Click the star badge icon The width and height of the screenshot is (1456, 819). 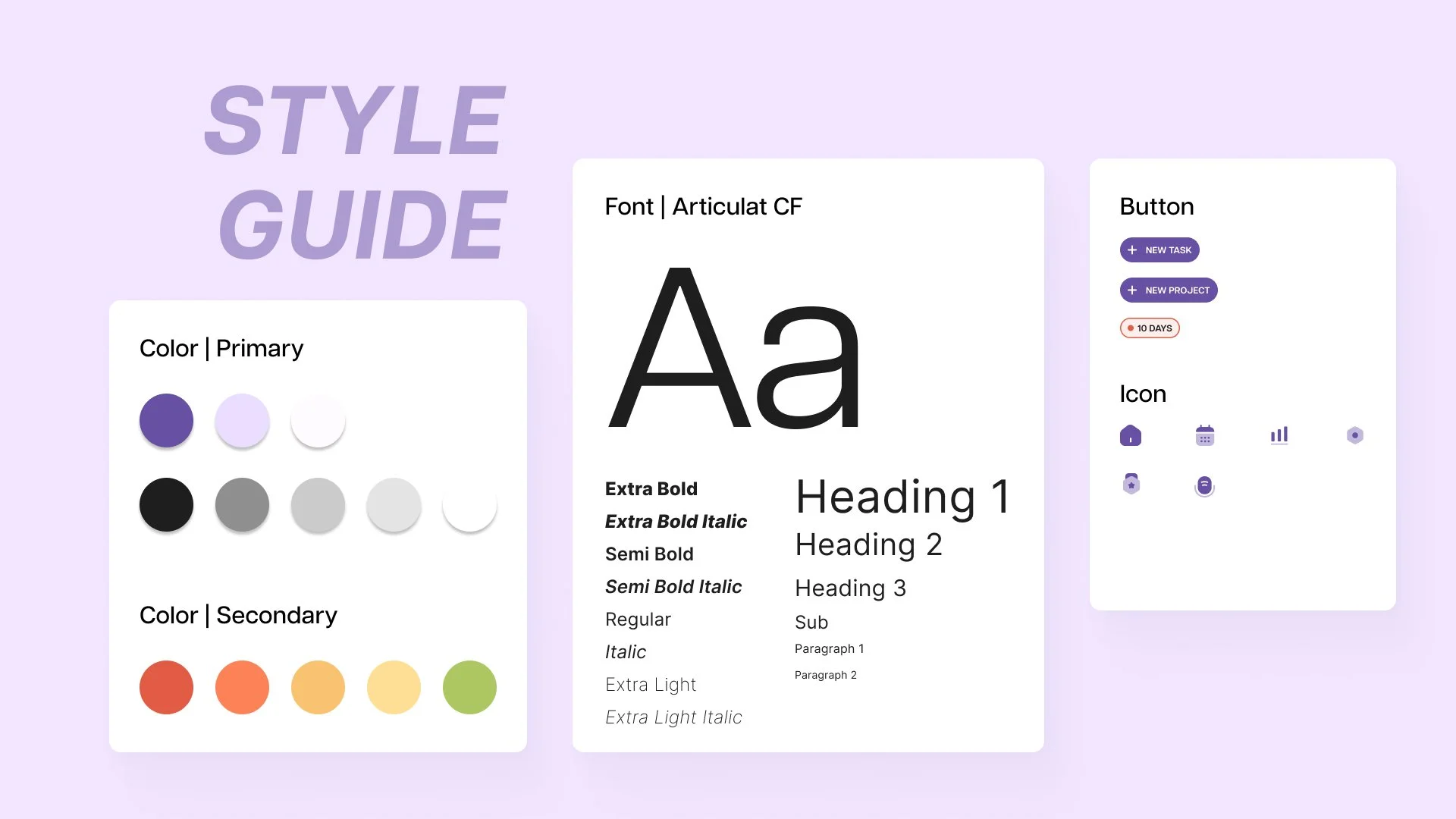click(x=1131, y=484)
